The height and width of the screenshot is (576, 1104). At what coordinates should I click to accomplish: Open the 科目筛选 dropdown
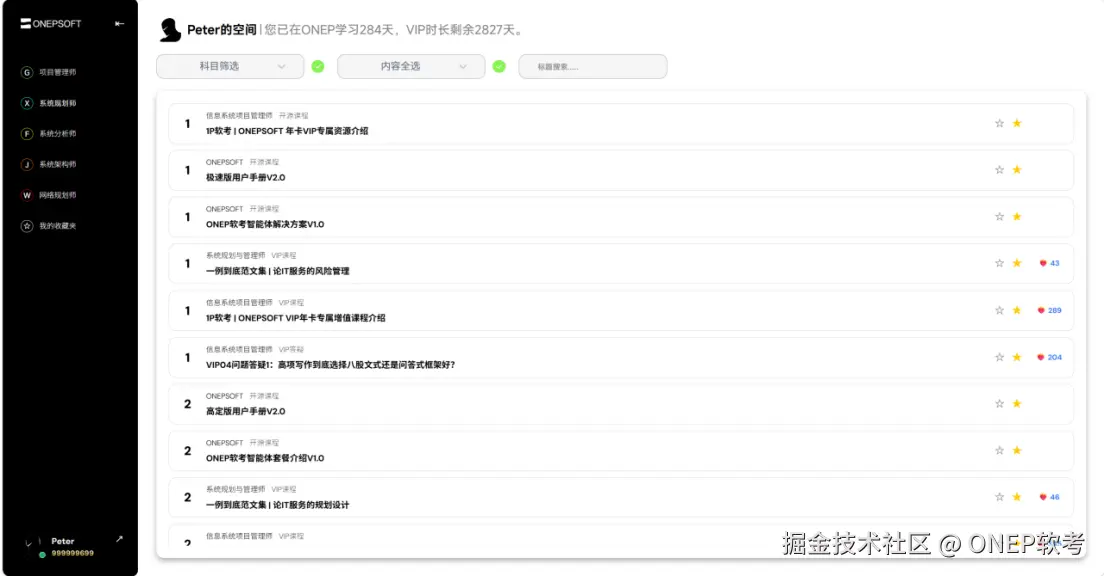click(x=230, y=66)
